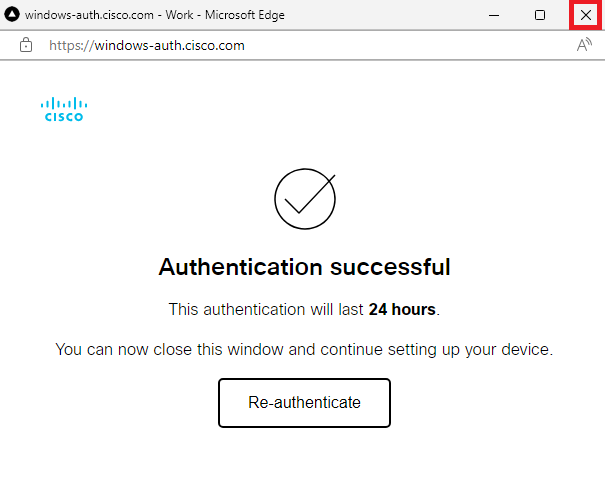605x491 pixels.
Task: Click the "Authentication successful" heading
Action: pos(304,268)
